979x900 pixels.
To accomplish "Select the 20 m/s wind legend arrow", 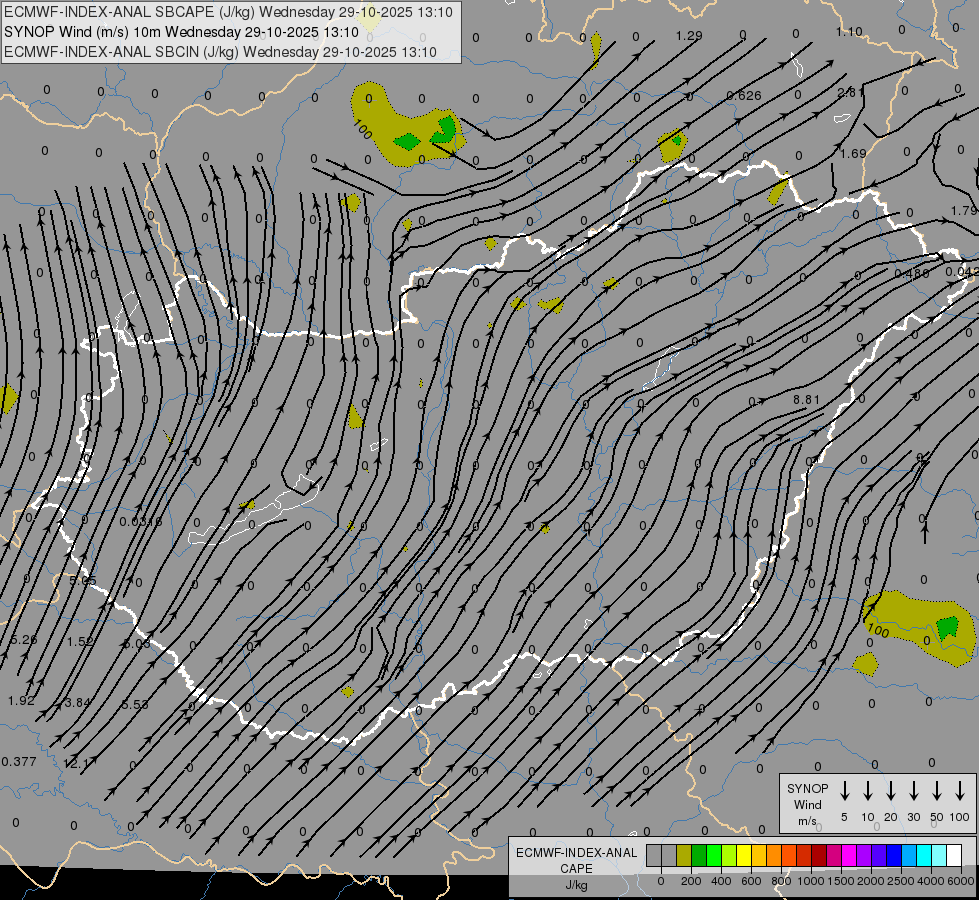I will click(890, 791).
